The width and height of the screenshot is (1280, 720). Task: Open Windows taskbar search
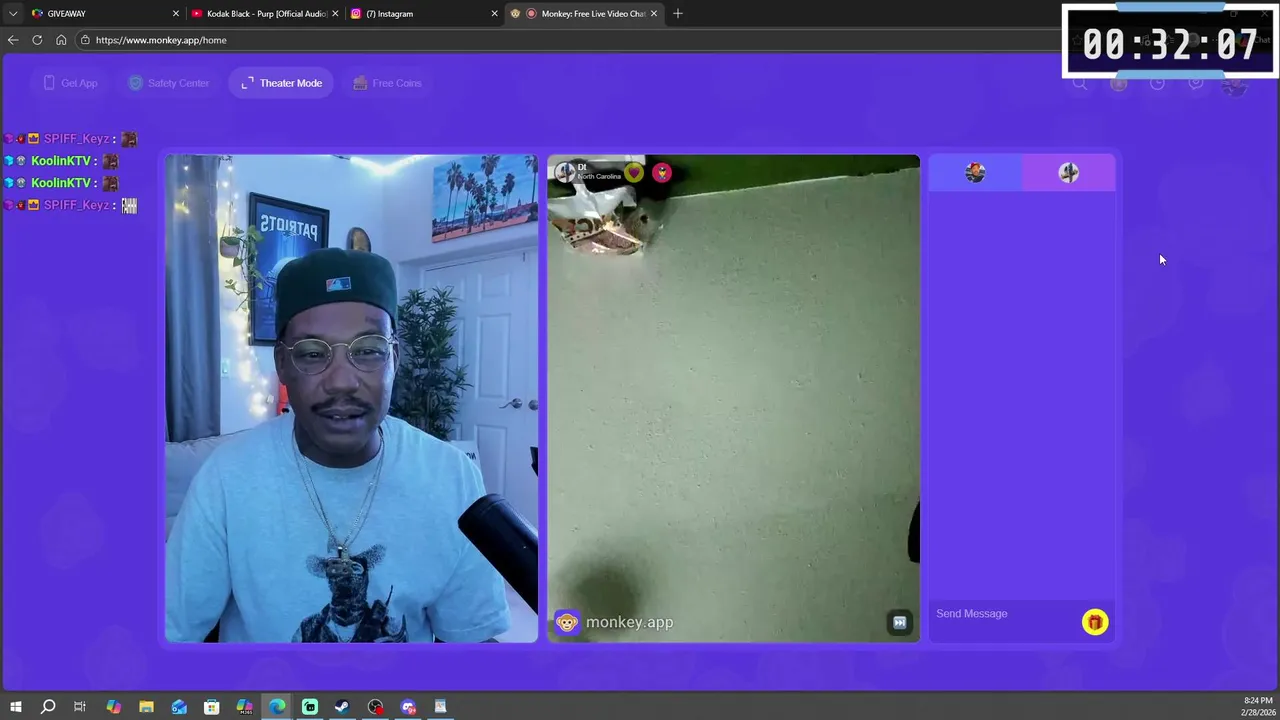tap(47, 707)
